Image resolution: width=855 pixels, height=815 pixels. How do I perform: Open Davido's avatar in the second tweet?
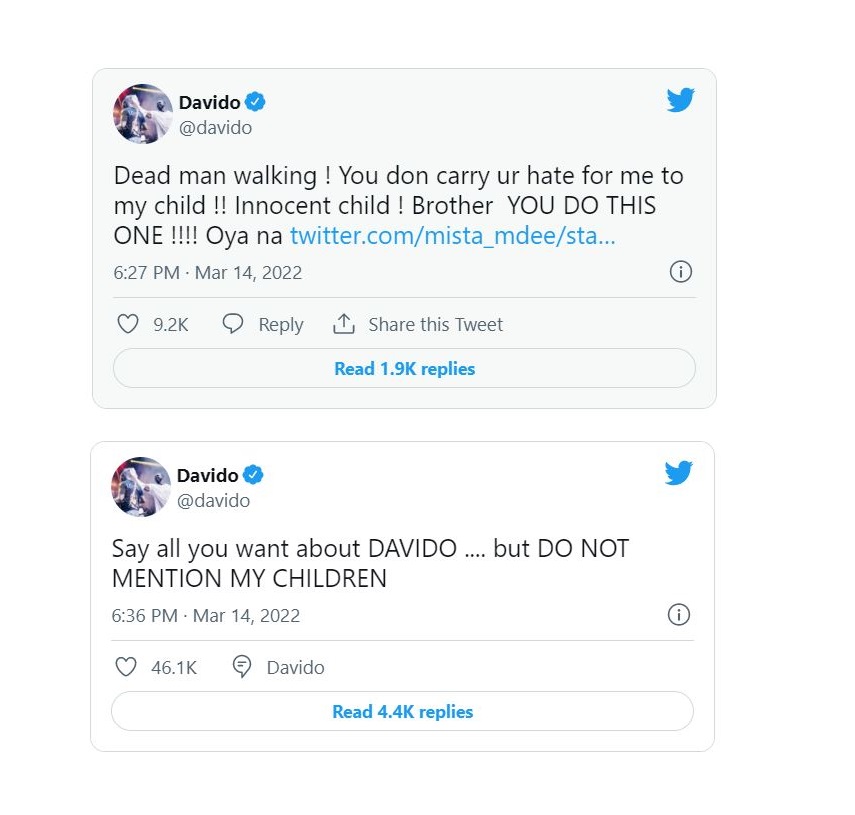tap(141, 487)
